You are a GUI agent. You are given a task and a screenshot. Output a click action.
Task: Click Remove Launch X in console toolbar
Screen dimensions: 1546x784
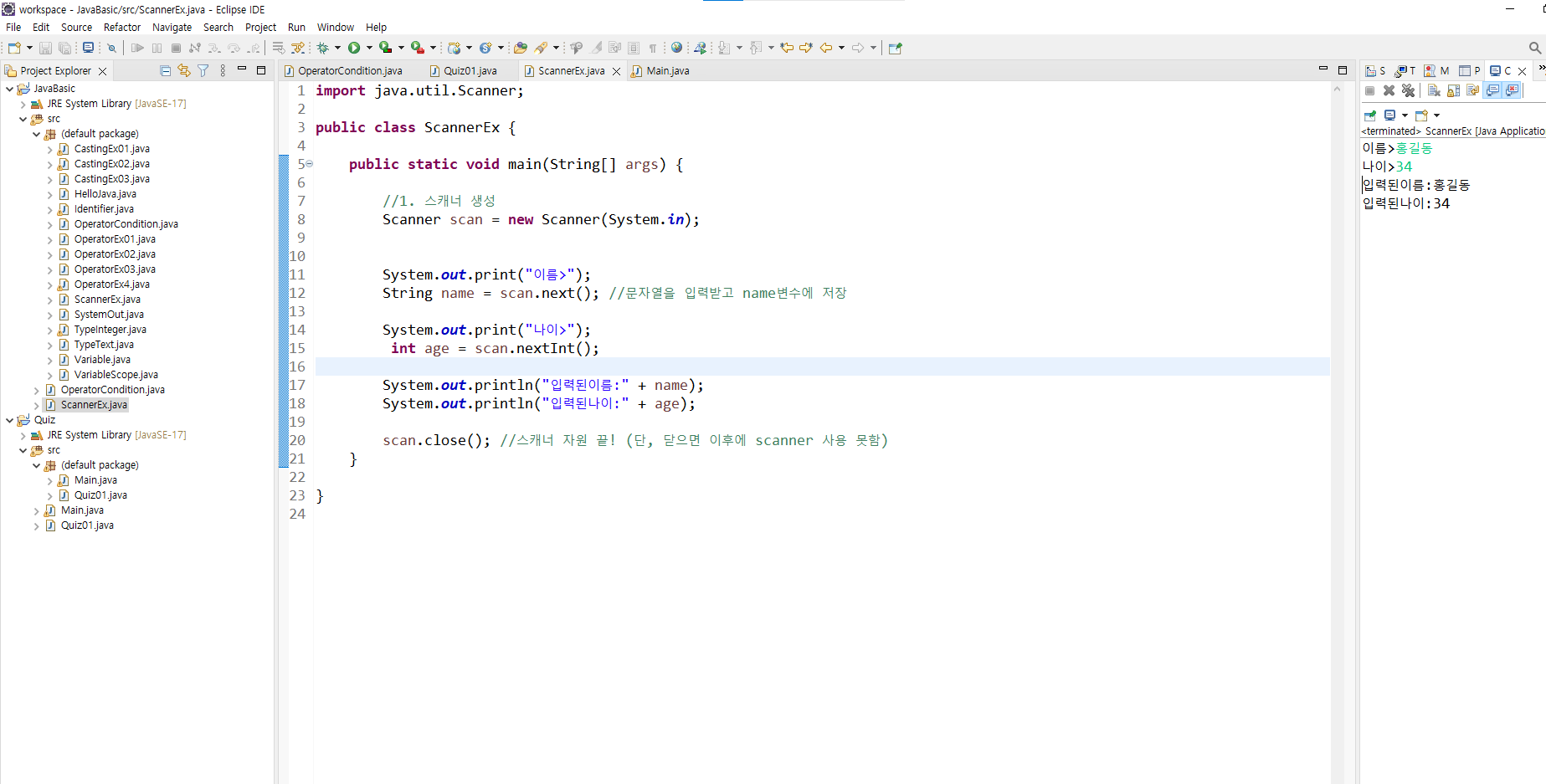[x=1389, y=90]
